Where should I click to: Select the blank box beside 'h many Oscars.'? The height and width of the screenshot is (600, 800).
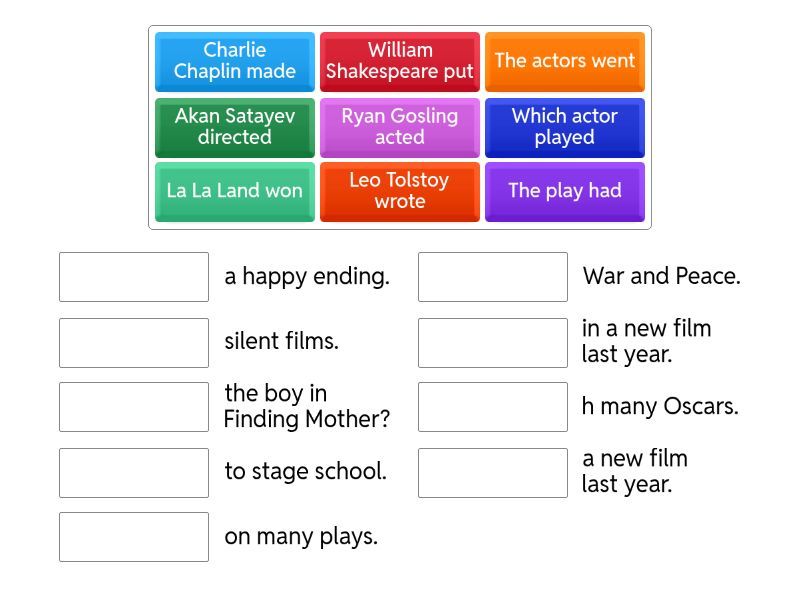(x=493, y=407)
